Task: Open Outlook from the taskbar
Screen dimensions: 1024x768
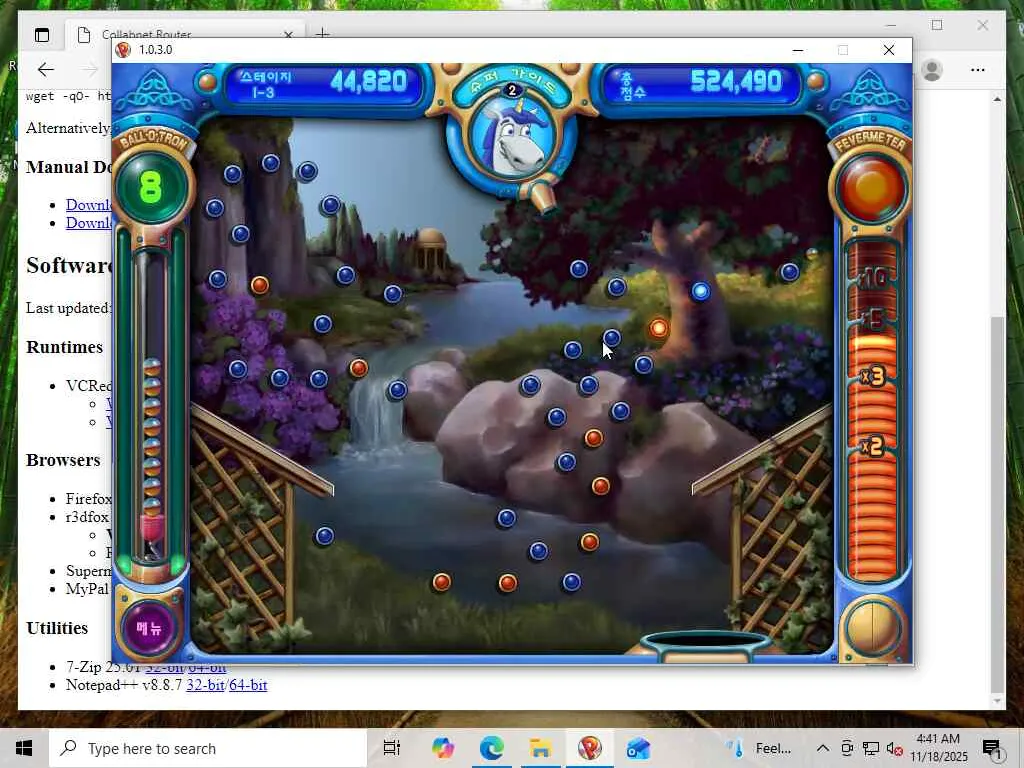Action: point(639,748)
